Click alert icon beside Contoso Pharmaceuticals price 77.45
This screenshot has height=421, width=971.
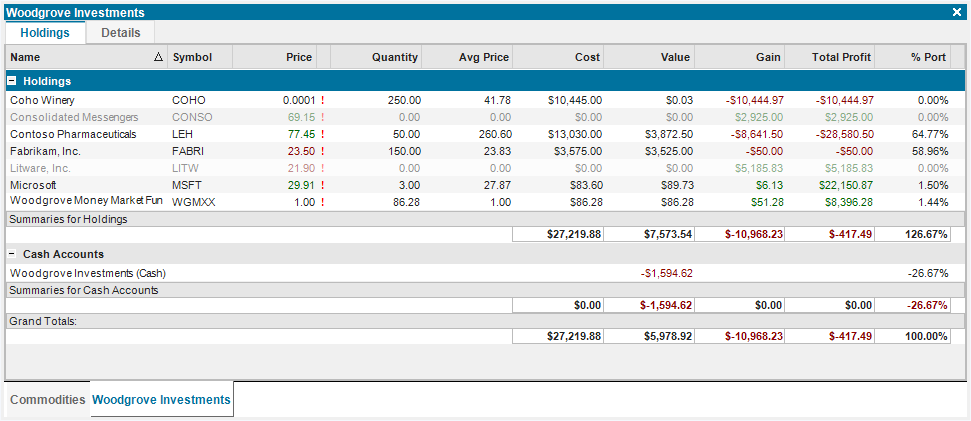(323, 134)
